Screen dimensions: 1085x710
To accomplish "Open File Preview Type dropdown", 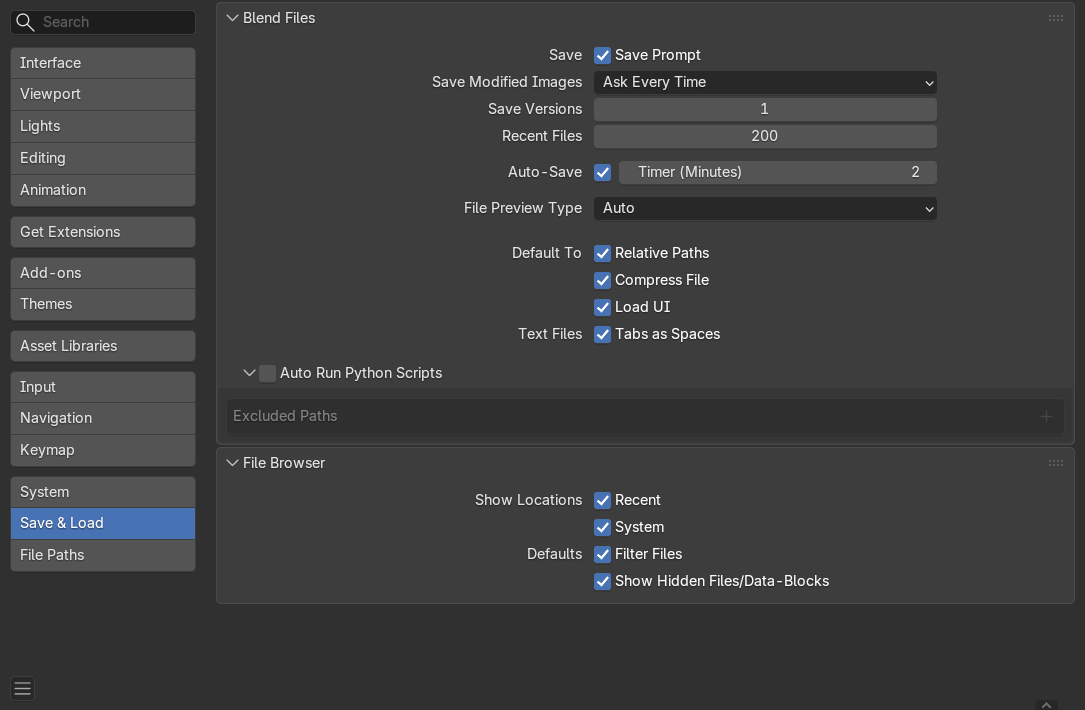I will [765, 208].
